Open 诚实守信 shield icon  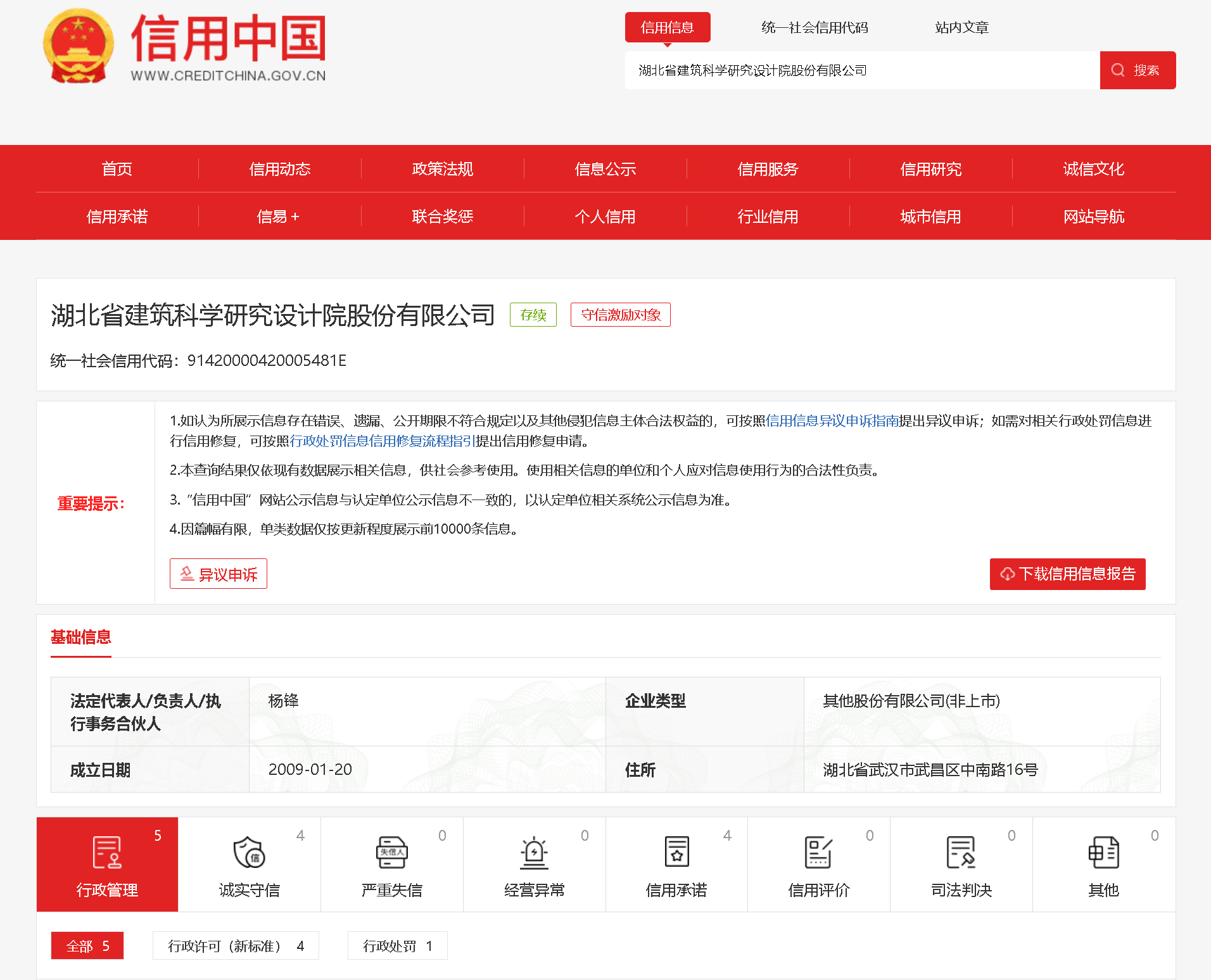pos(250,852)
